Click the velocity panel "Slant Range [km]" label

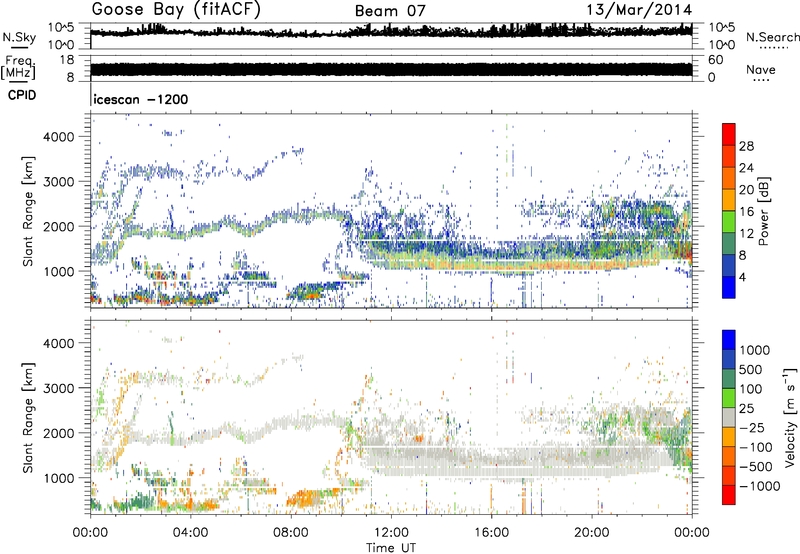coord(28,417)
